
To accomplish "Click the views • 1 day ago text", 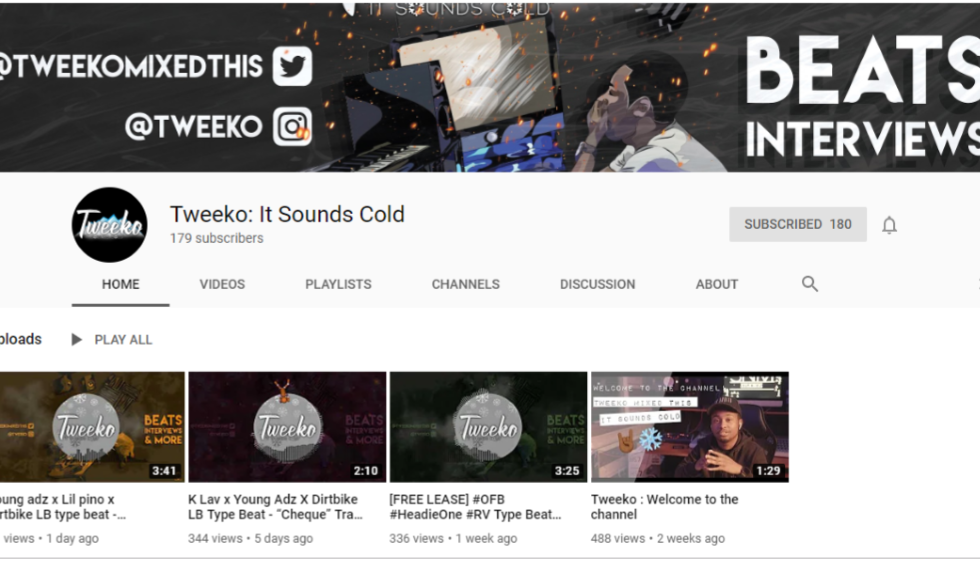I will [50, 538].
